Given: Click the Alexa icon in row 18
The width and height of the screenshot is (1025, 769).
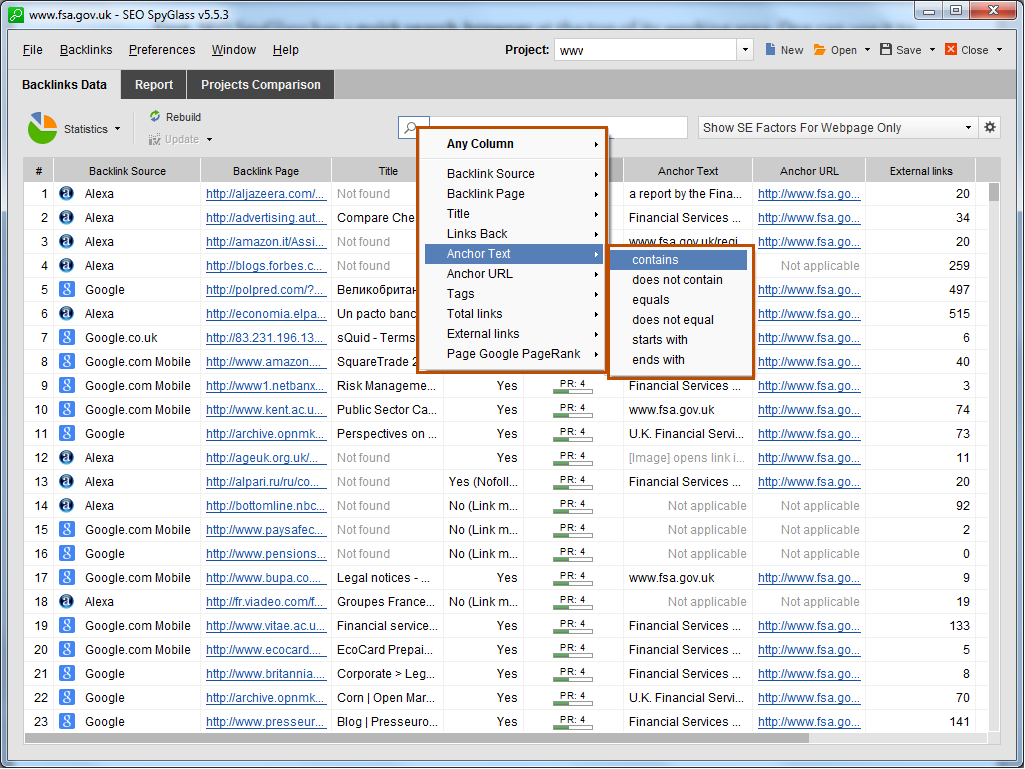Looking at the screenshot, I should [67, 601].
